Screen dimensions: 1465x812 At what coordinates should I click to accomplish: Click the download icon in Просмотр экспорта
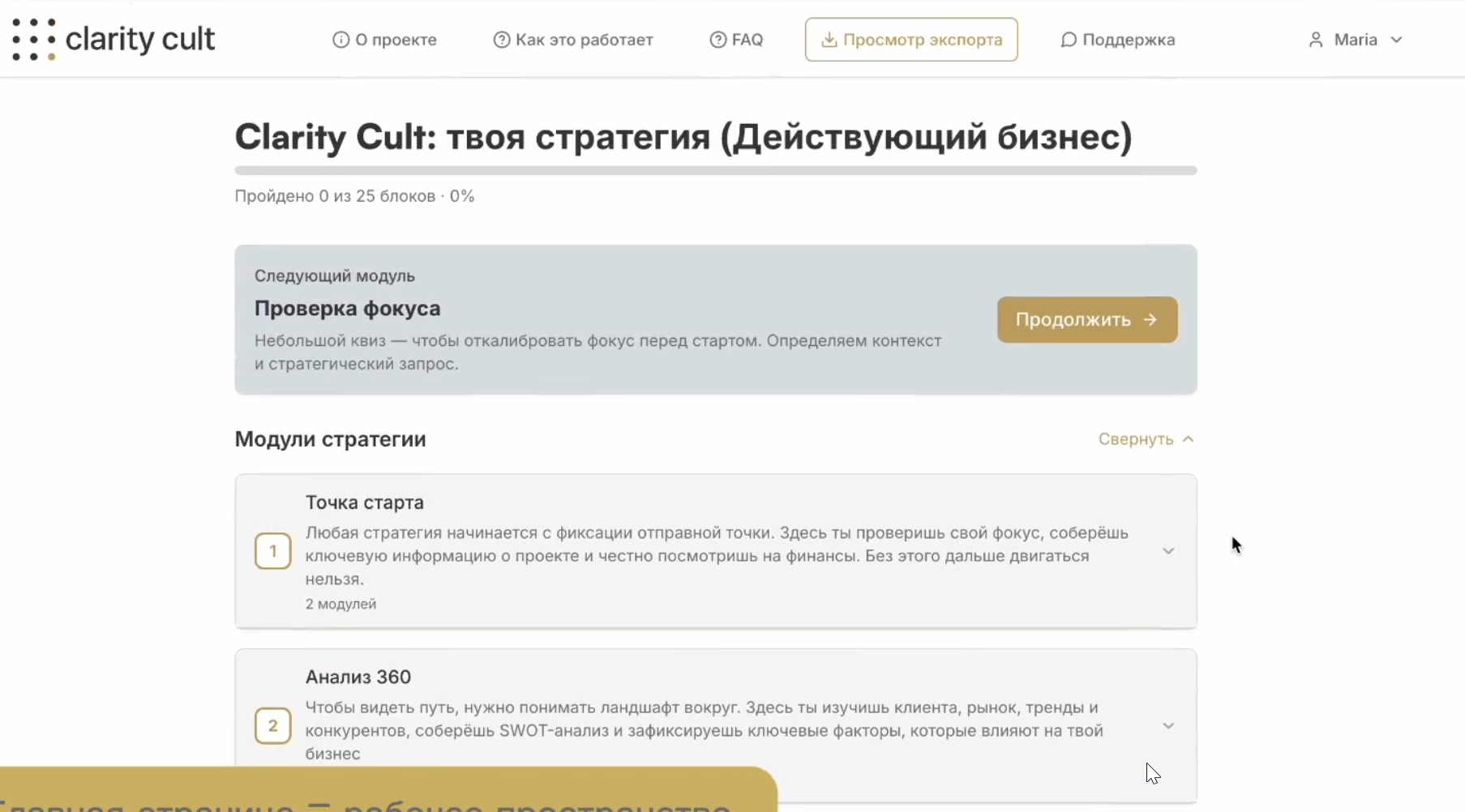[x=829, y=40]
